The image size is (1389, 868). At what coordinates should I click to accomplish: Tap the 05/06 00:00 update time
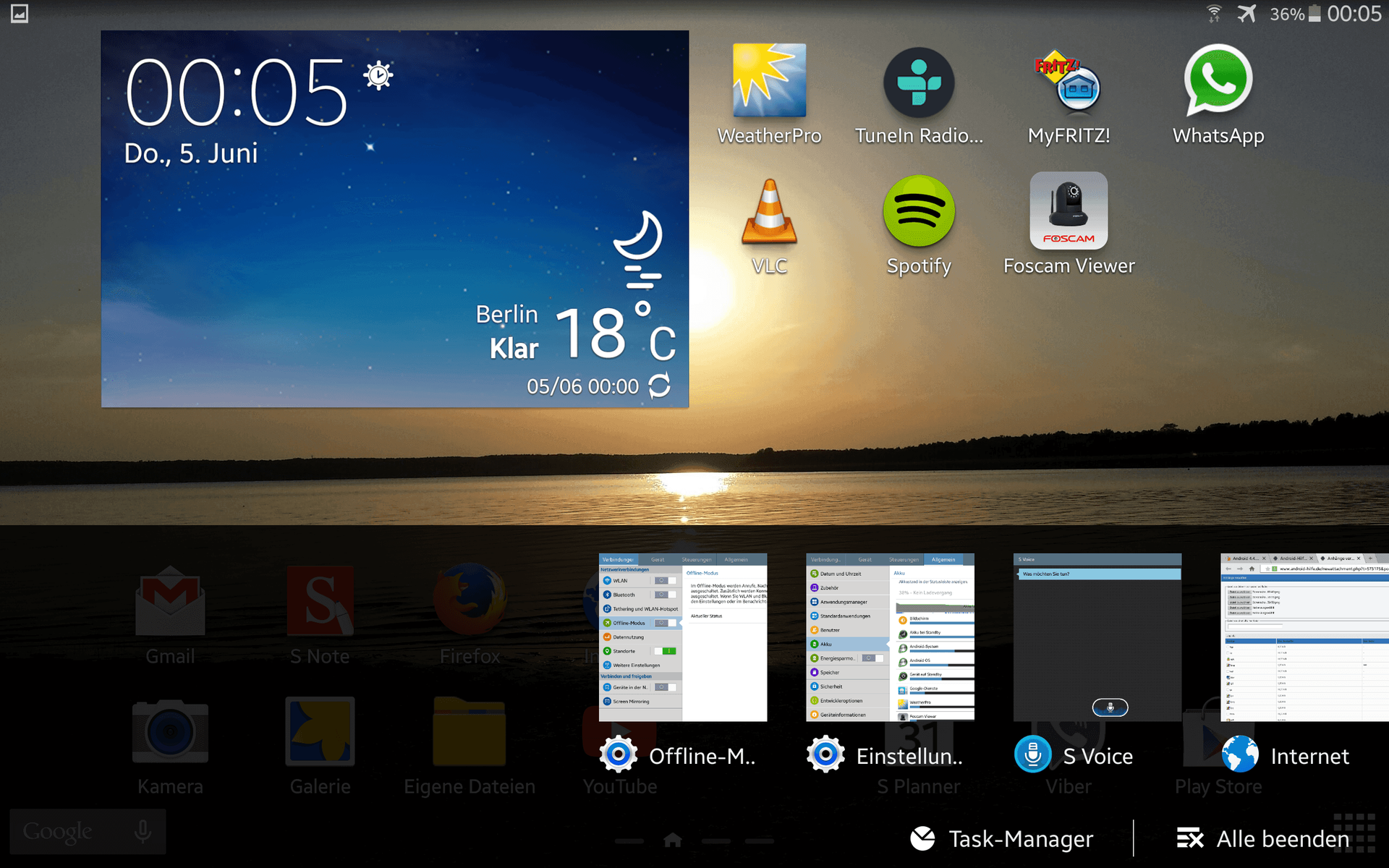(x=582, y=386)
